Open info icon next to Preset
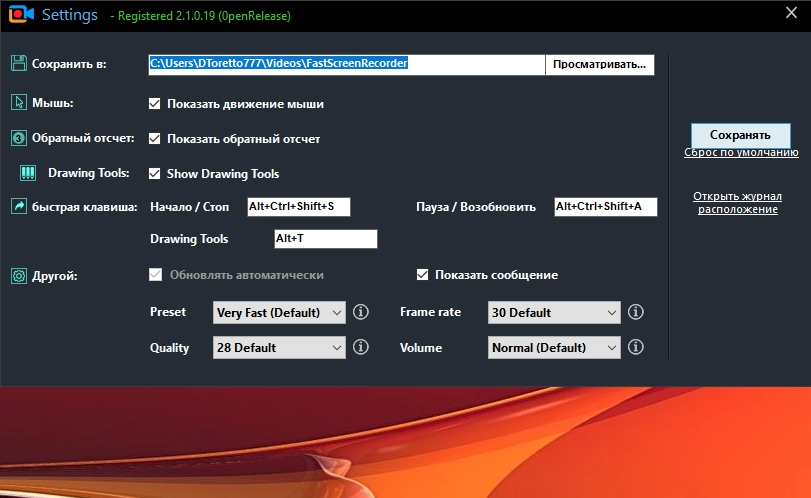 tap(361, 312)
